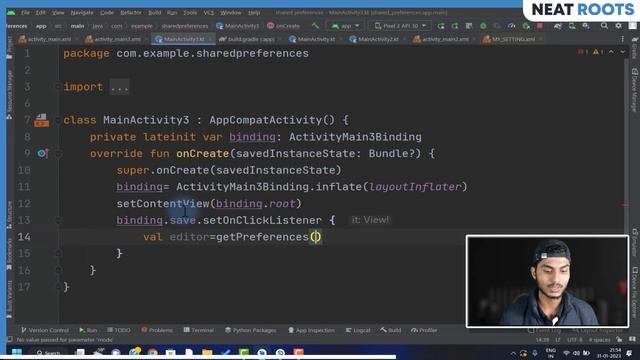This screenshot has width=640, height=360.
Task: Click the related XML gutter icon on line 7
Action: point(42,120)
